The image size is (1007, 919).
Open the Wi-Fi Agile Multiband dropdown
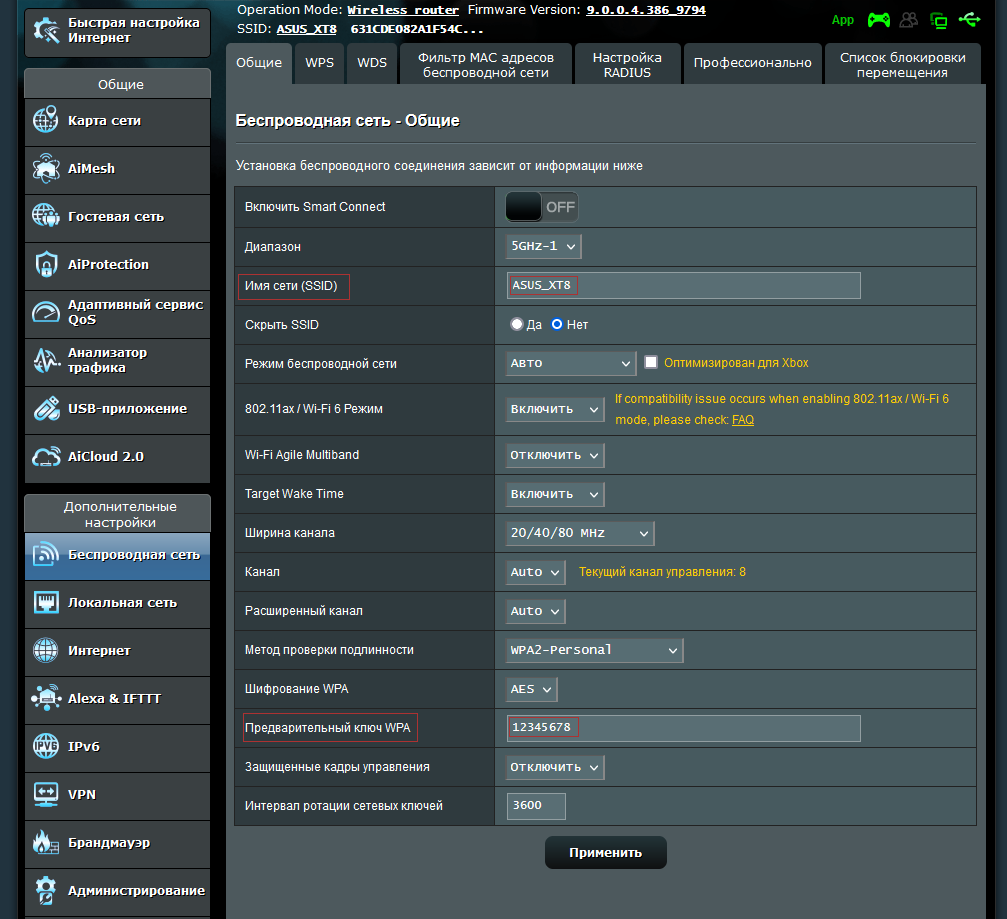click(x=555, y=455)
